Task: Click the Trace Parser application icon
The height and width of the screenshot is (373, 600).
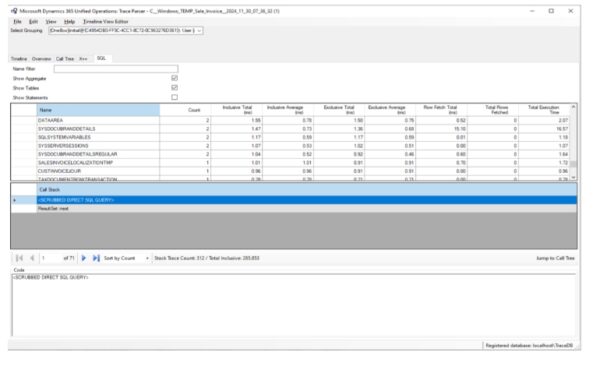Action: (x=15, y=11)
